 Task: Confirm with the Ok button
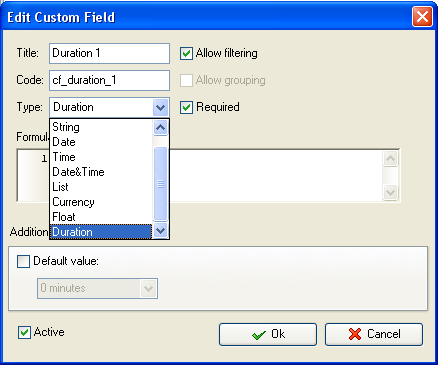(x=268, y=334)
